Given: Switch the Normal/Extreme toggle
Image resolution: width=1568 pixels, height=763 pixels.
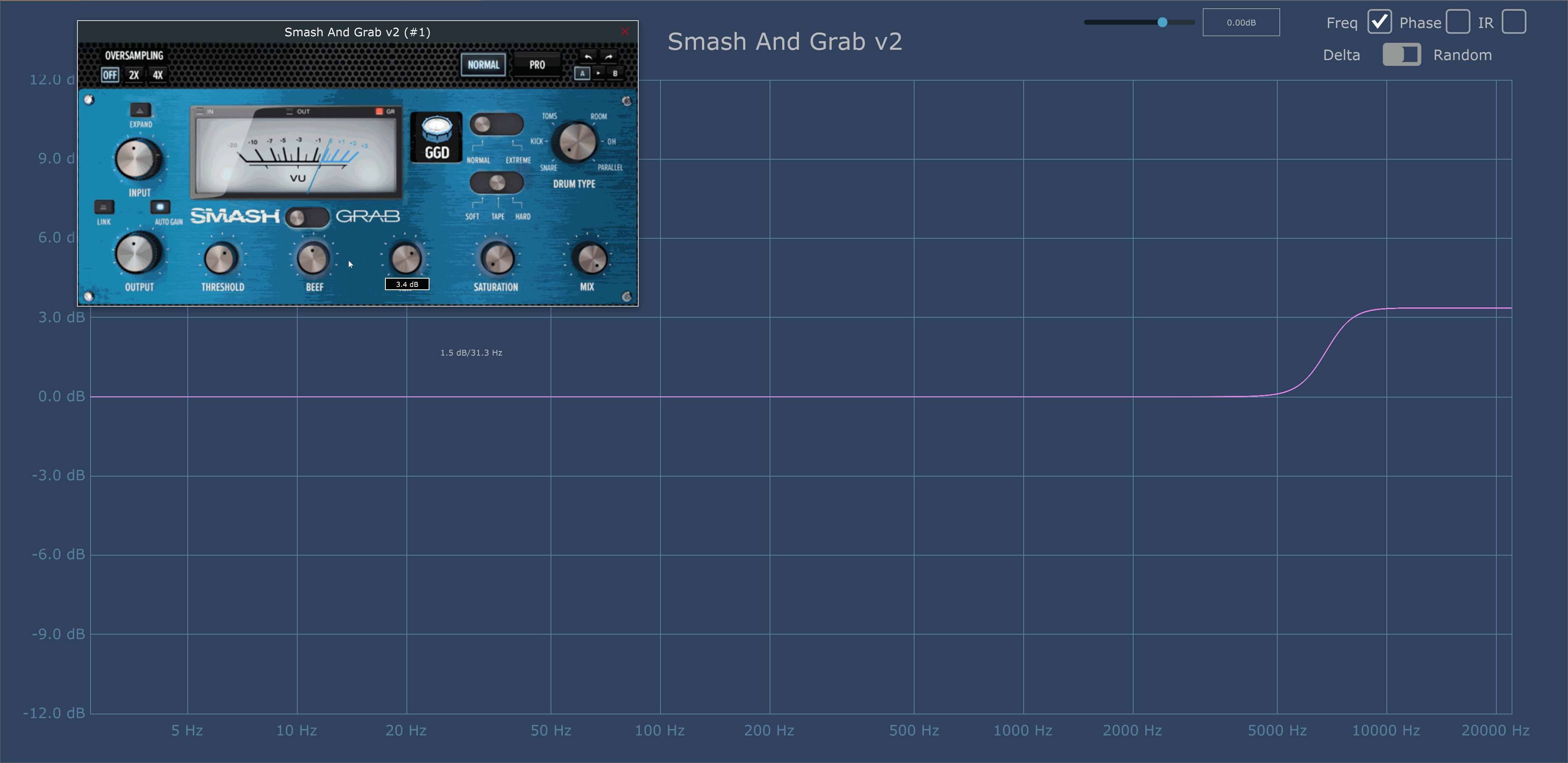Looking at the screenshot, I should tap(496, 125).
